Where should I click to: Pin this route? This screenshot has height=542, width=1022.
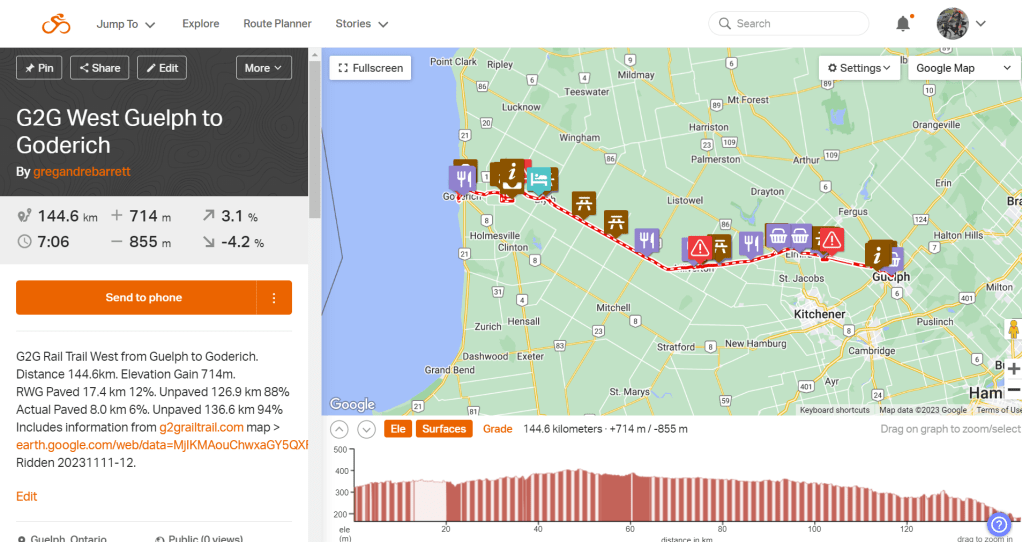tap(40, 68)
